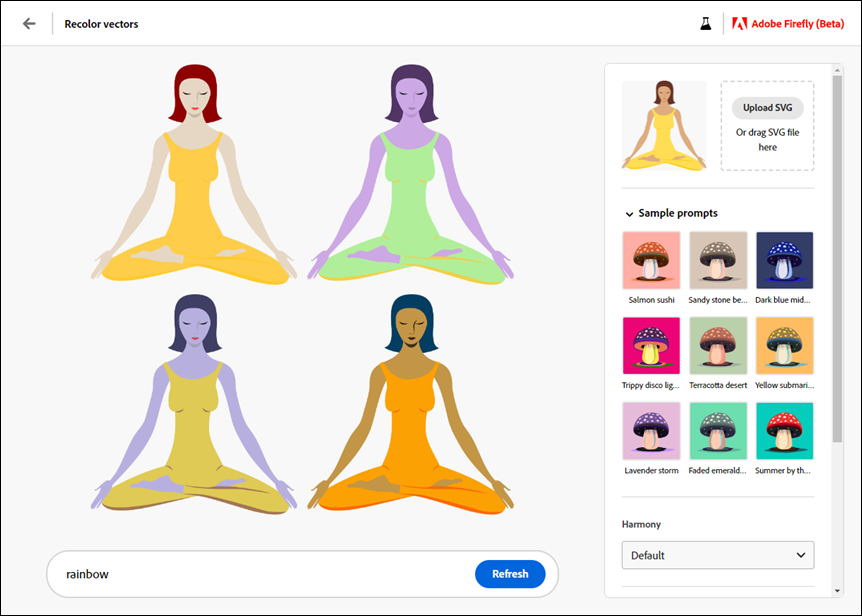This screenshot has height=616, width=862.
Task: Choose the Salmon sushi mushroom sample
Action: 651,260
